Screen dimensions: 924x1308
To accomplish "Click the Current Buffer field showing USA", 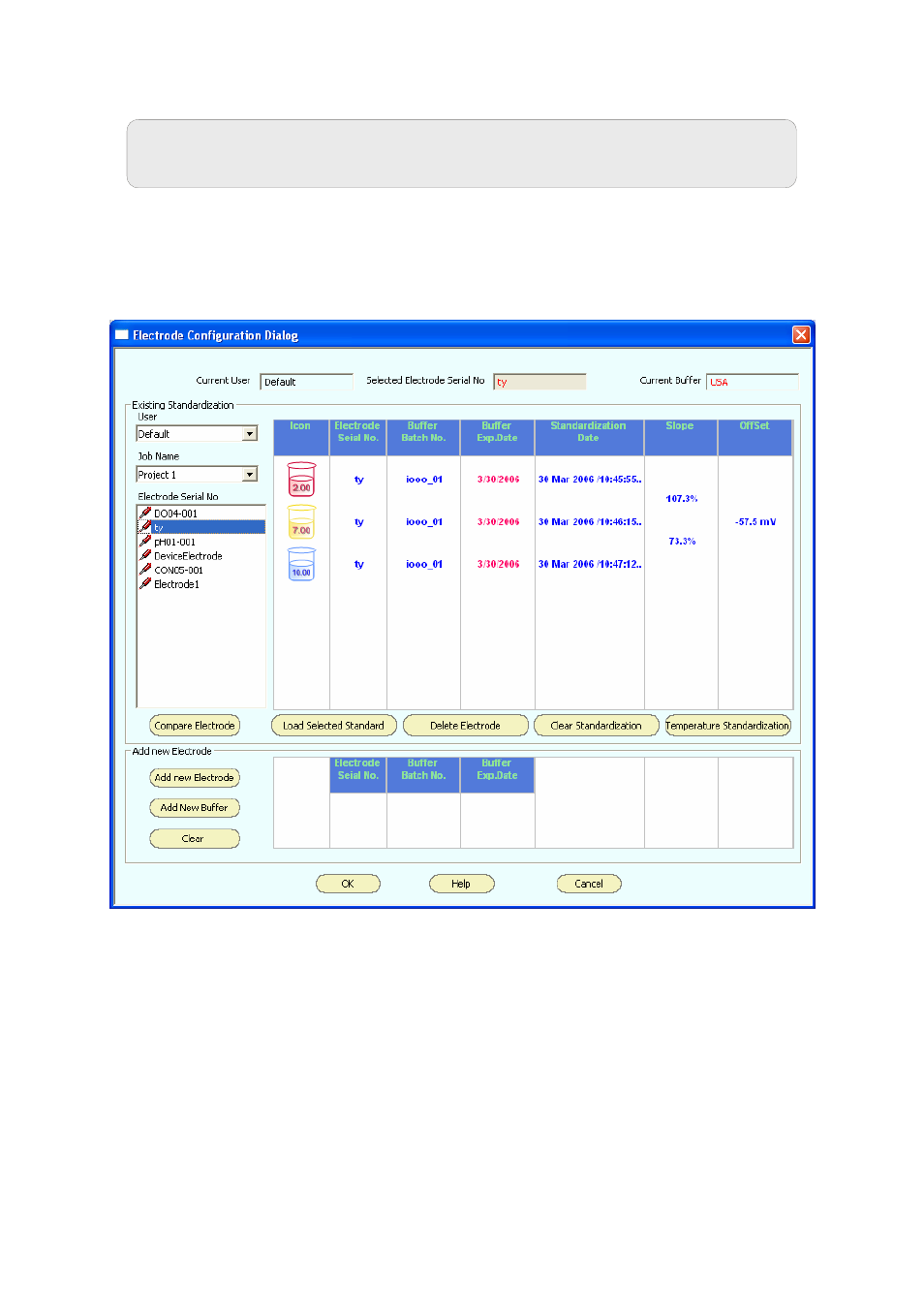I will coord(753,382).
